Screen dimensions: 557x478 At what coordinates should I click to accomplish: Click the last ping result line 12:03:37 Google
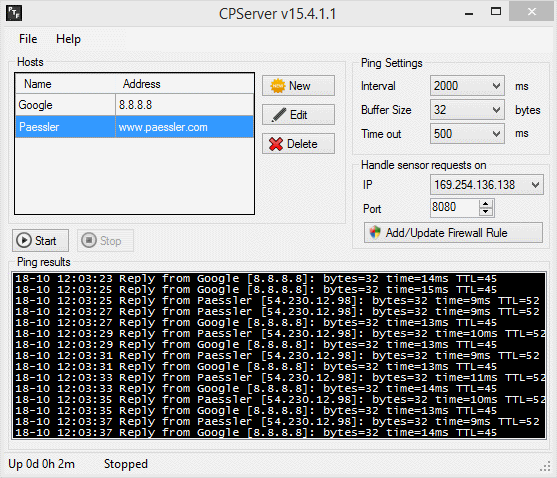[256, 433]
